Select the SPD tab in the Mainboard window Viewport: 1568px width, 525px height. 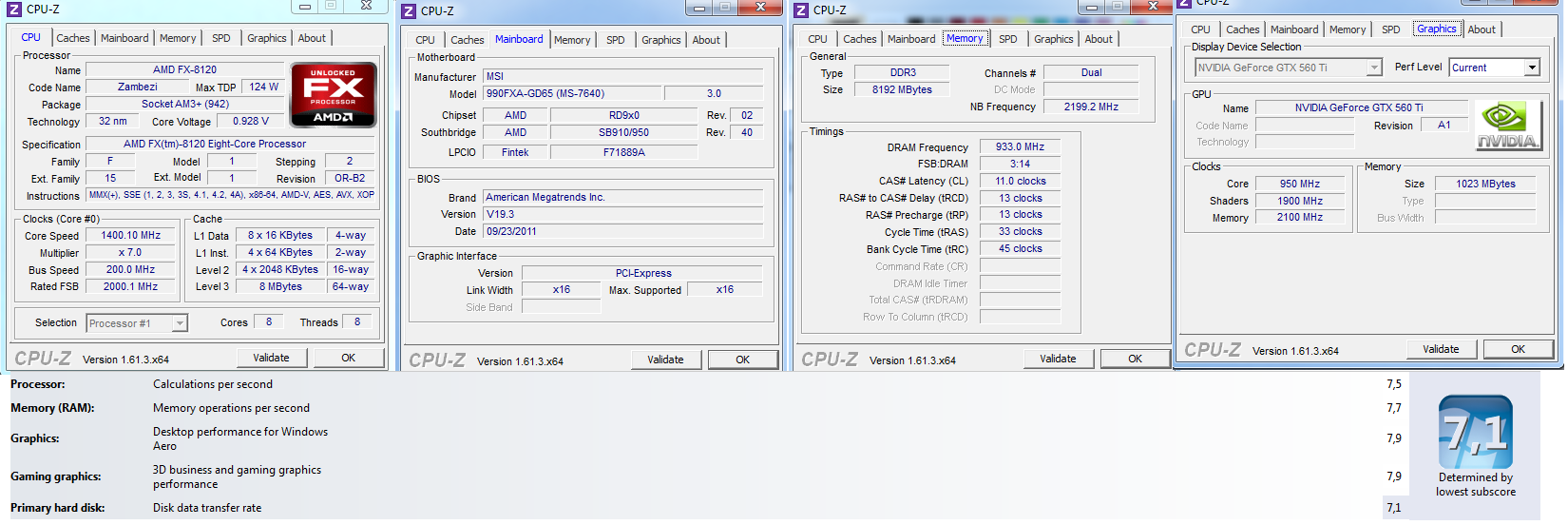click(616, 40)
